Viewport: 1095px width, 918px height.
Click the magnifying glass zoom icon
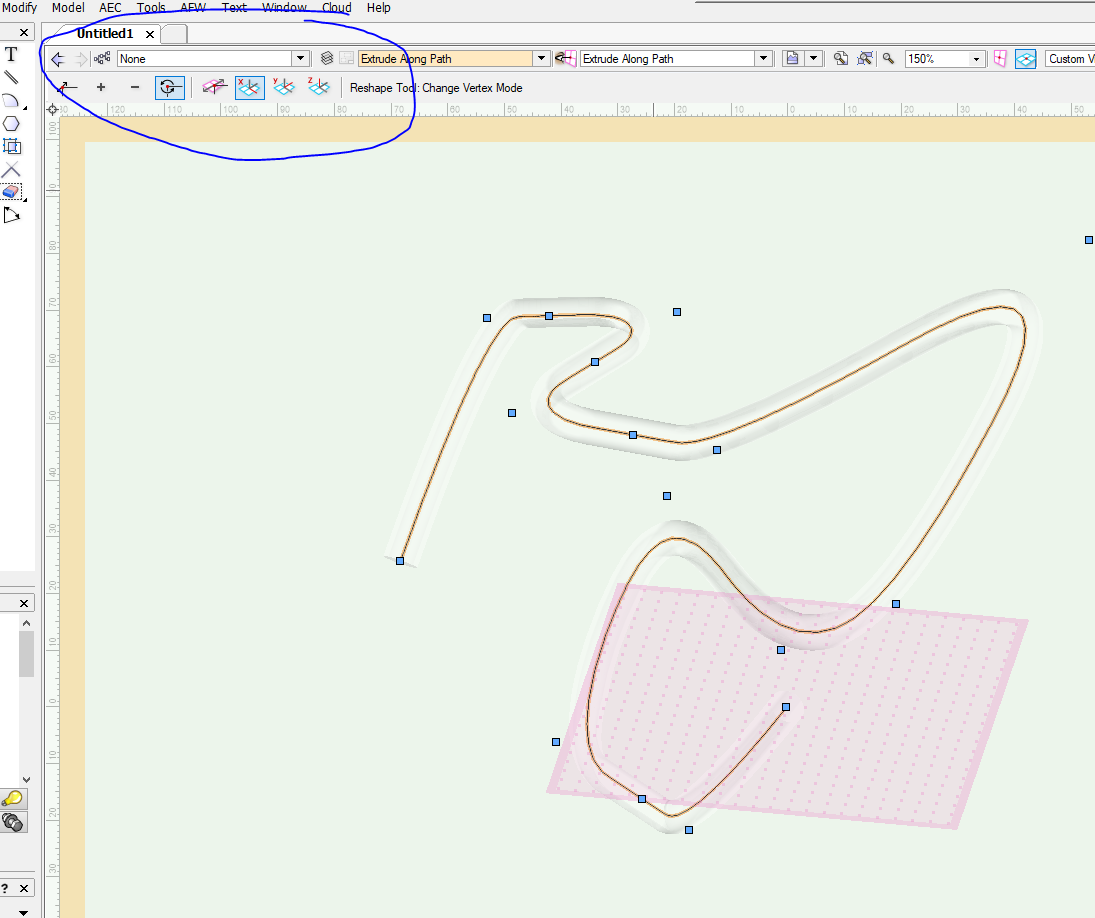pyautogui.click(x=888, y=58)
